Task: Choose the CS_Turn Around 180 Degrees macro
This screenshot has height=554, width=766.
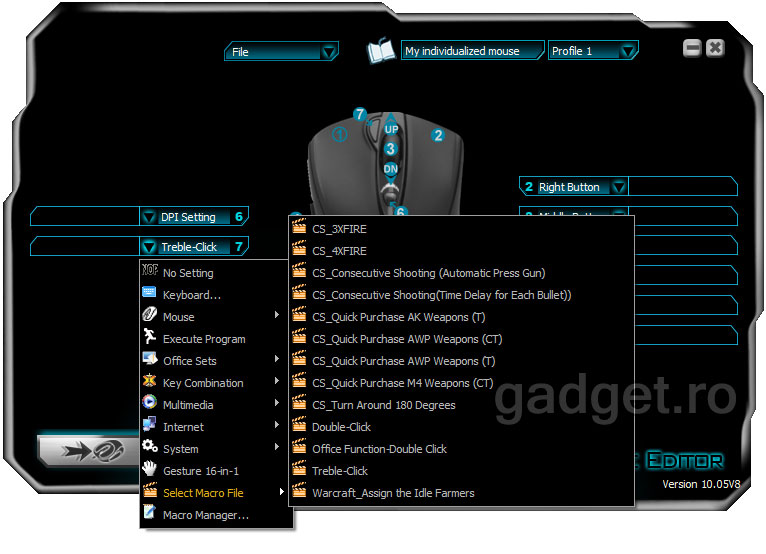Action: click(383, 405)
